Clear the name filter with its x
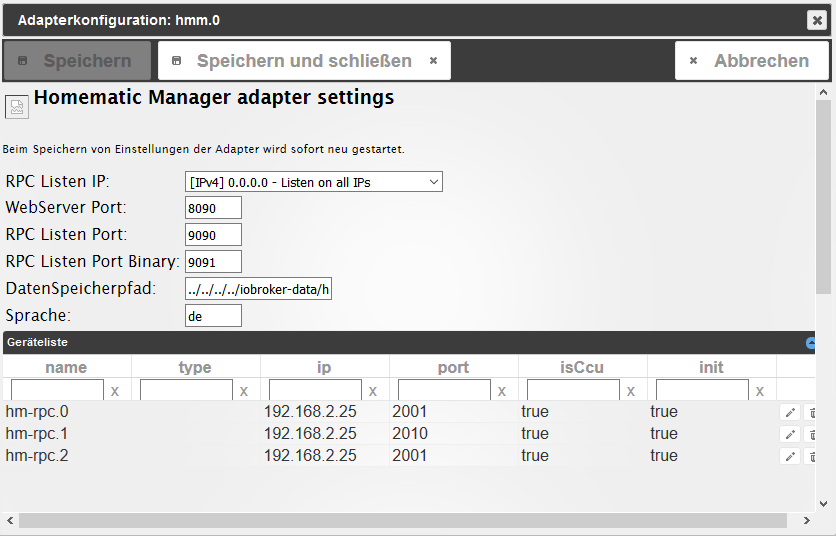This screenshot has width=836, height=536. pos(115,391)
